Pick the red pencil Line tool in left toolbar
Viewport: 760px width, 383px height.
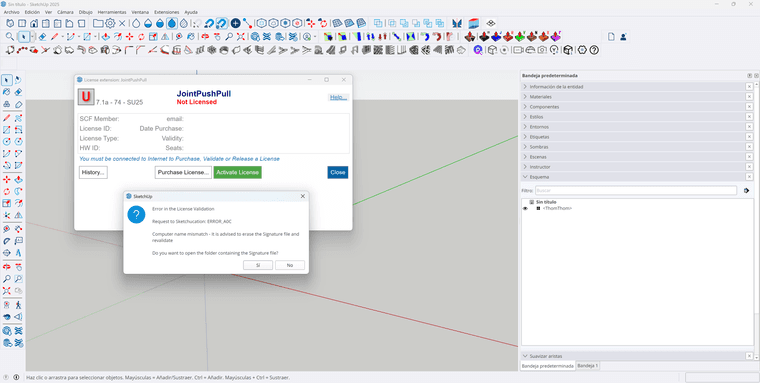[7, 118]
